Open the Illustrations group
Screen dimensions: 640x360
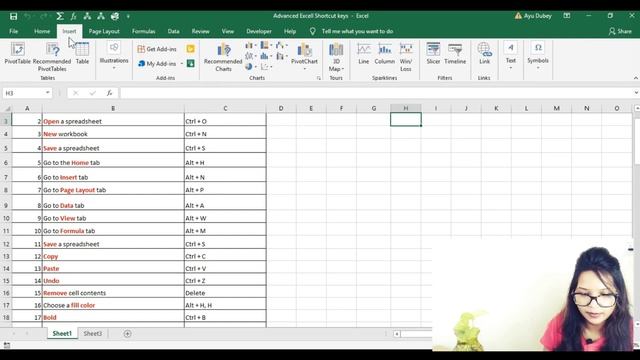[114, 55]
